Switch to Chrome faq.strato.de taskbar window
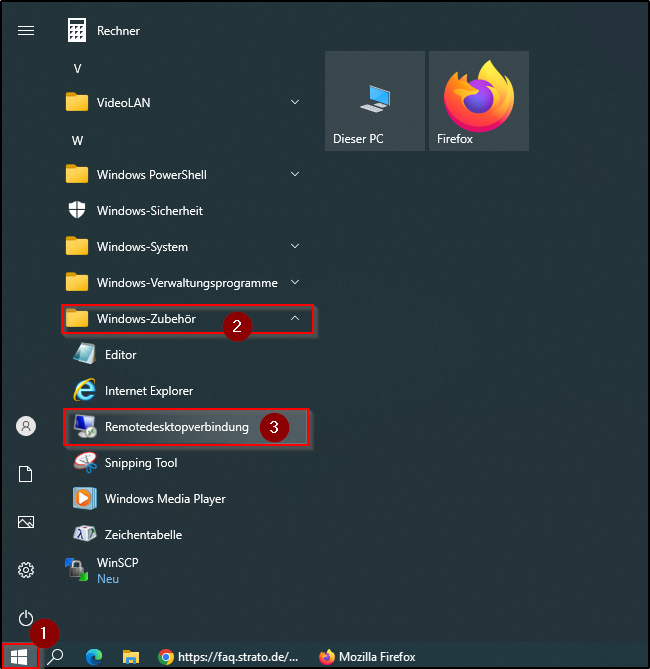 pyautogui.click(x=227, y=657)
